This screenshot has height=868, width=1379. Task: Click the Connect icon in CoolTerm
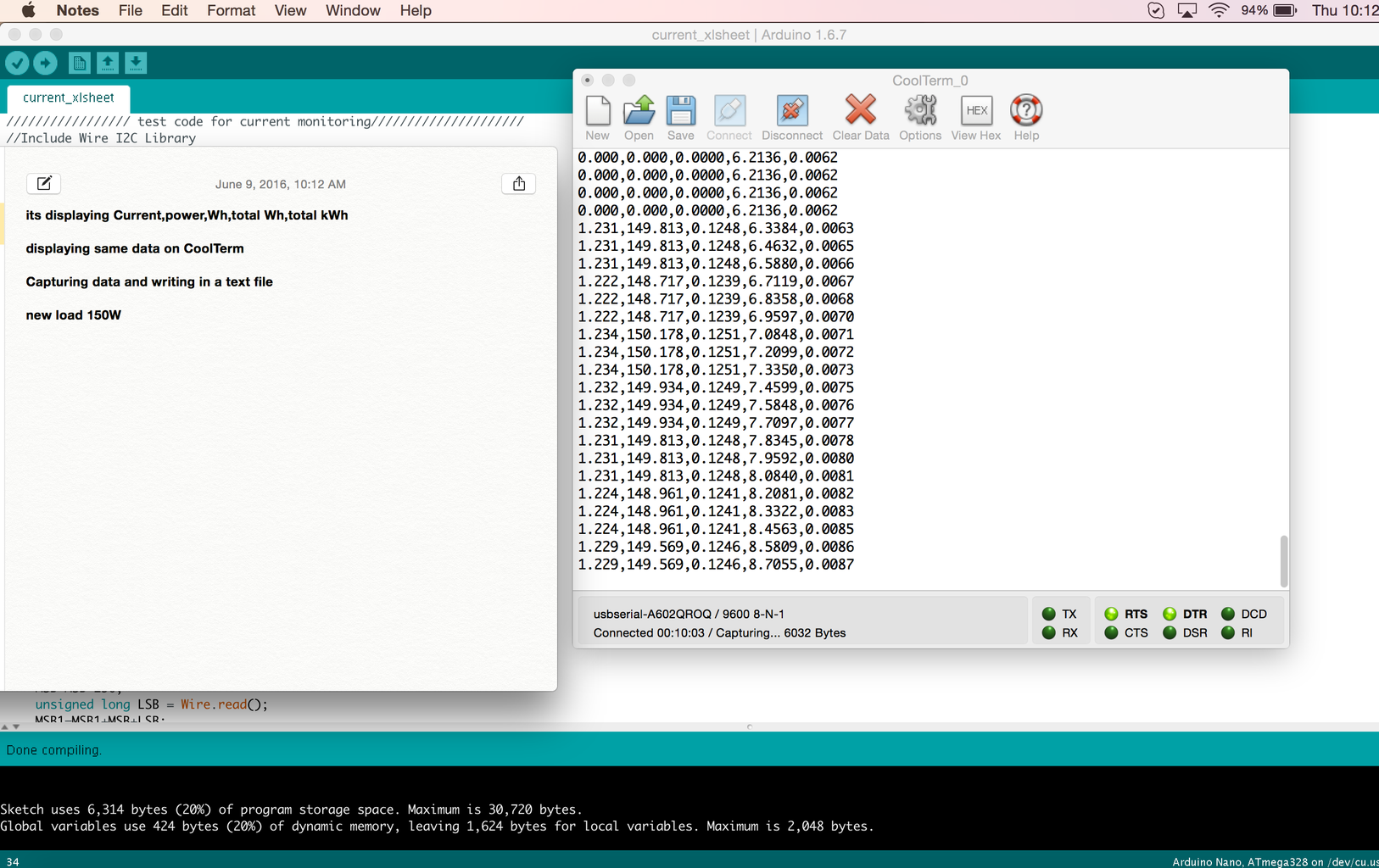click(x=729, y=117)
